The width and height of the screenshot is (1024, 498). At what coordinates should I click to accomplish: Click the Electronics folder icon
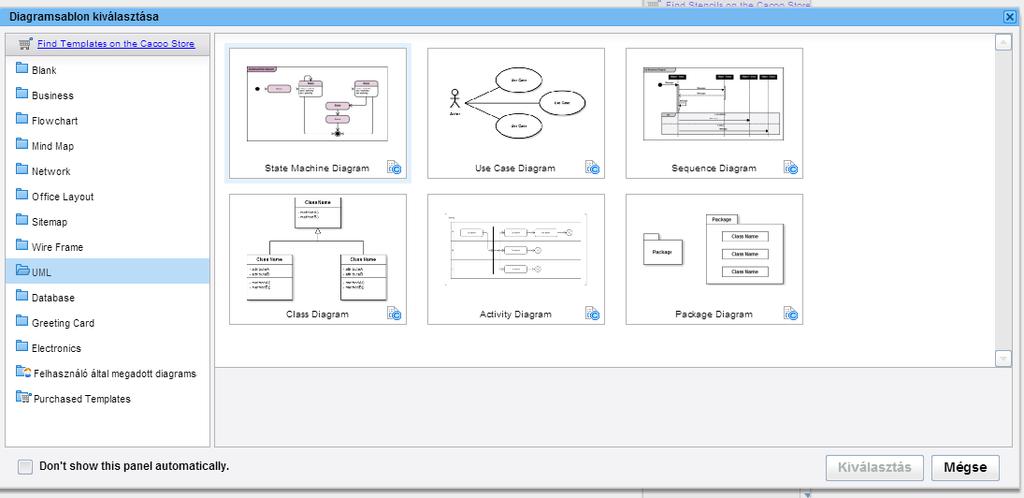tap(22, 347)
